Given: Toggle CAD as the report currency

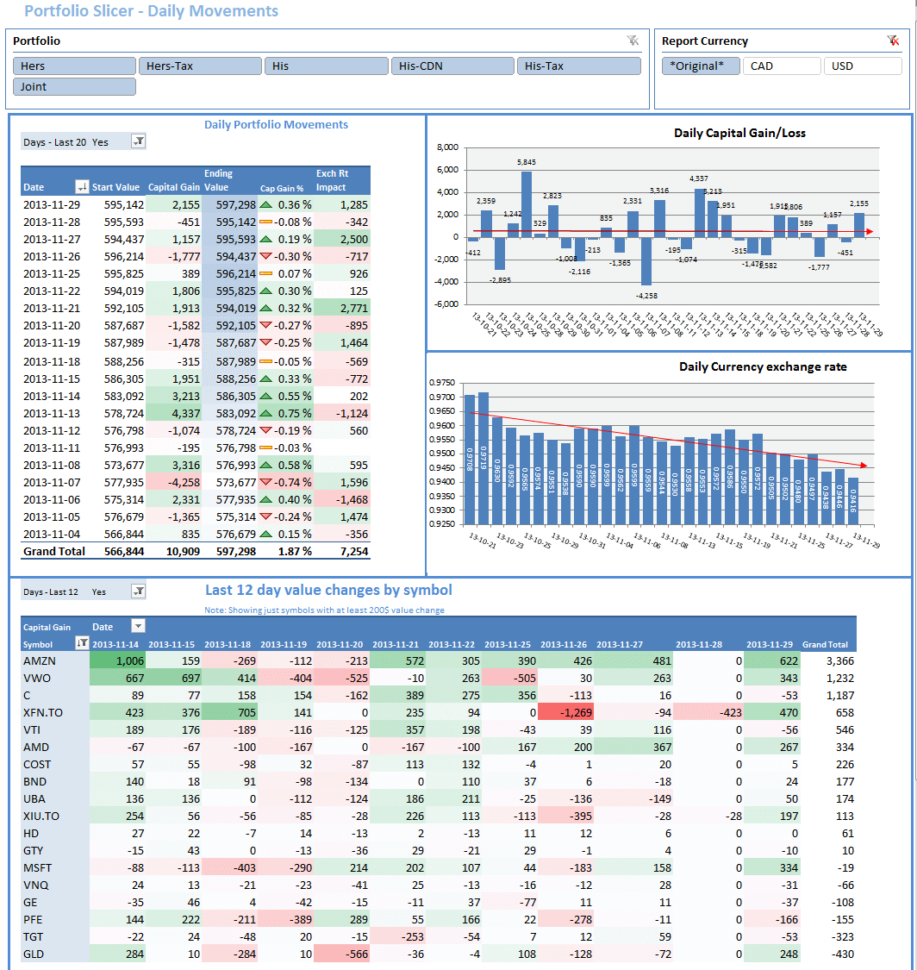Looking at the screenshot, I should pyautogui.click(x=781, y=65).
